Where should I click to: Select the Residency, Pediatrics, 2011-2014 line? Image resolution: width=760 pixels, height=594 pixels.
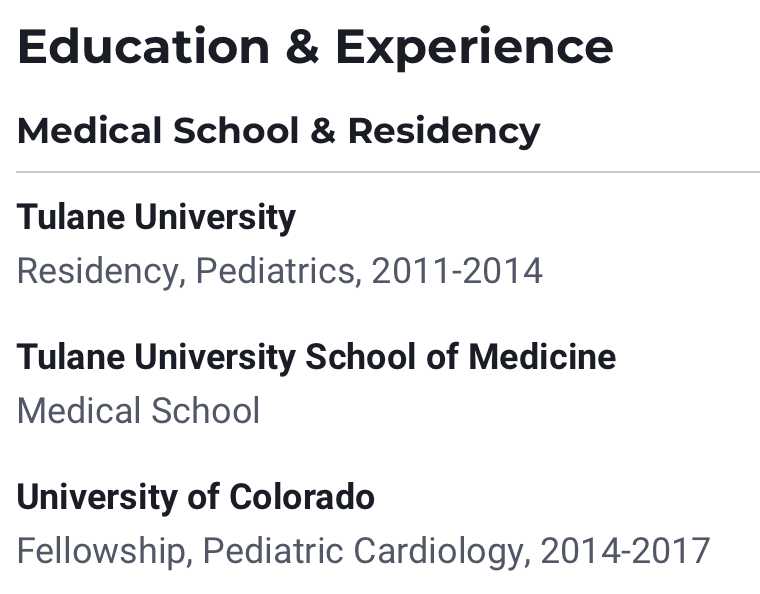(x=280, y=271)
